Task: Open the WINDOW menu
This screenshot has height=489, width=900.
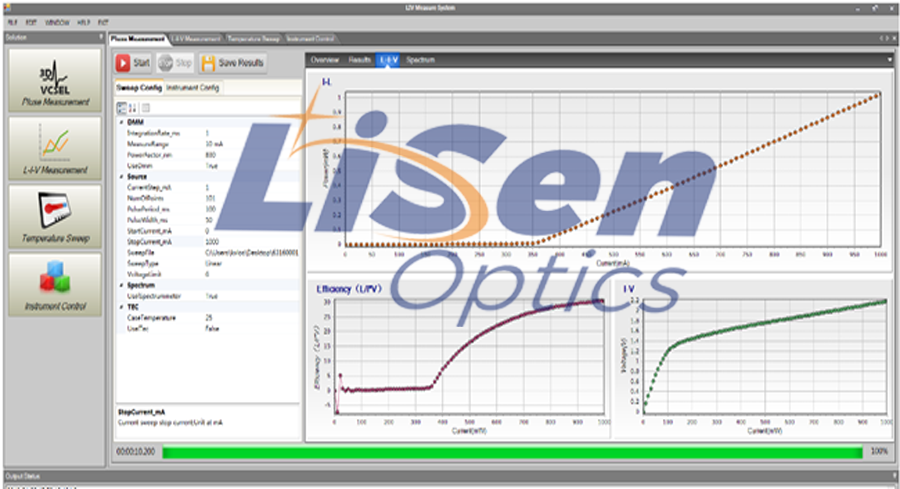Action: [x=57, y=22]
